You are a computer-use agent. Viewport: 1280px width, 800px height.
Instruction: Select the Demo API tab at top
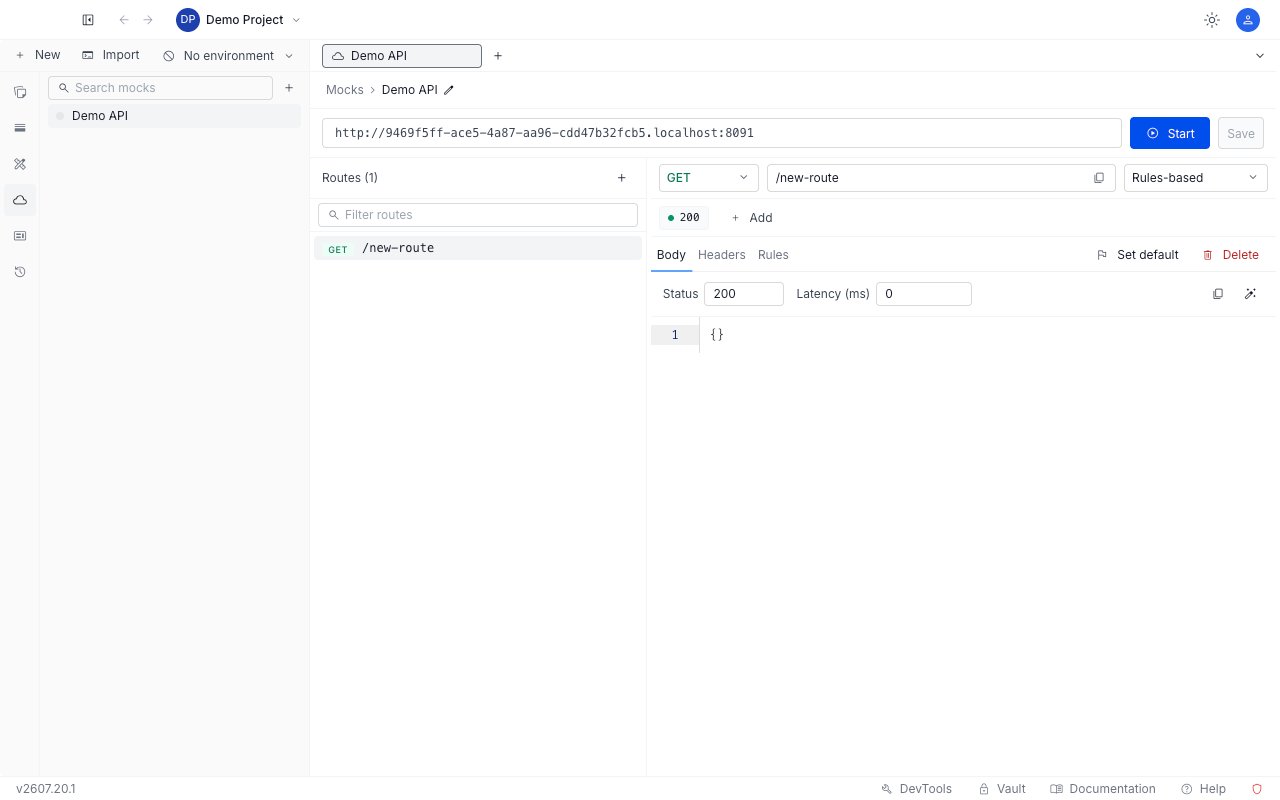(402, 56)
